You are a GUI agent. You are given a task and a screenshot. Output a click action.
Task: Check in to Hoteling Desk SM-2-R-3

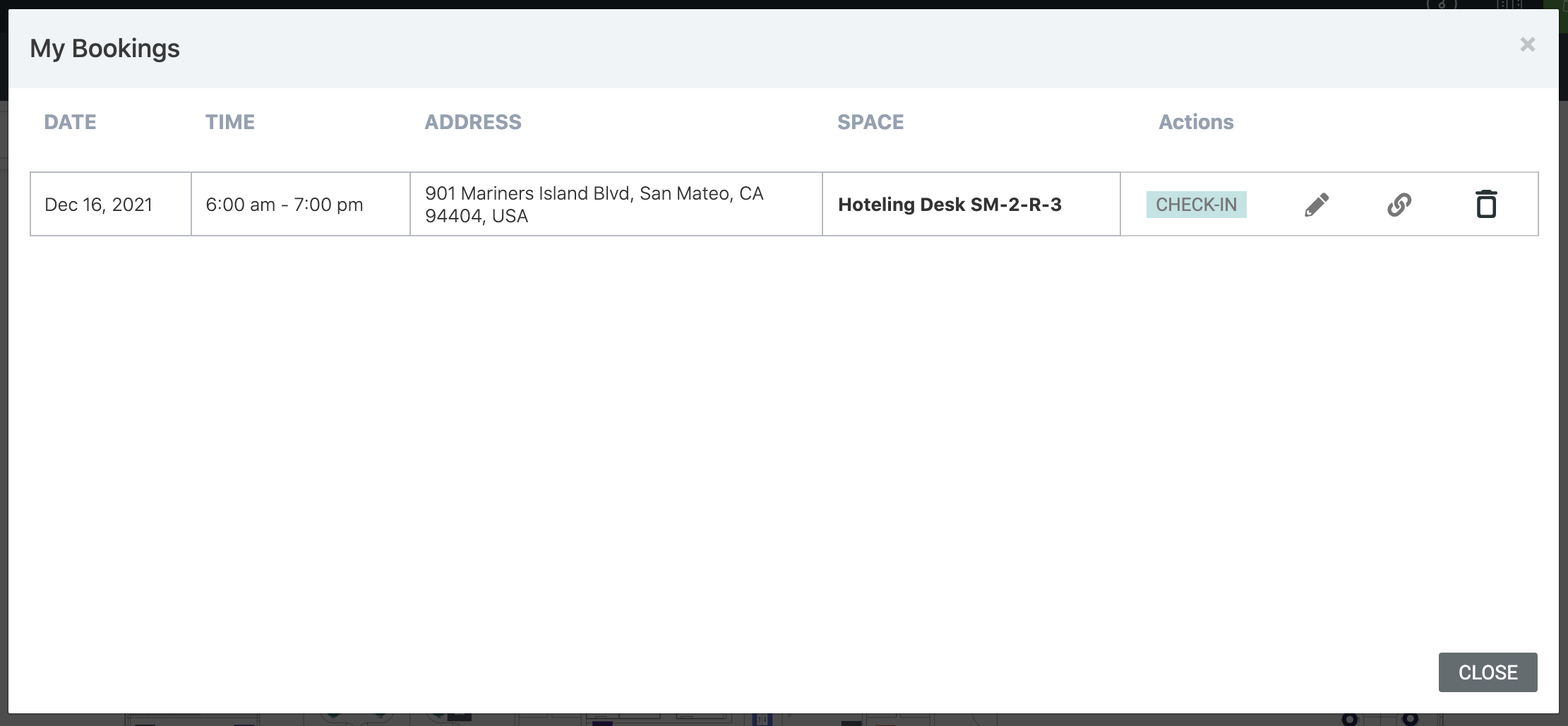[x=1196, y=204]
